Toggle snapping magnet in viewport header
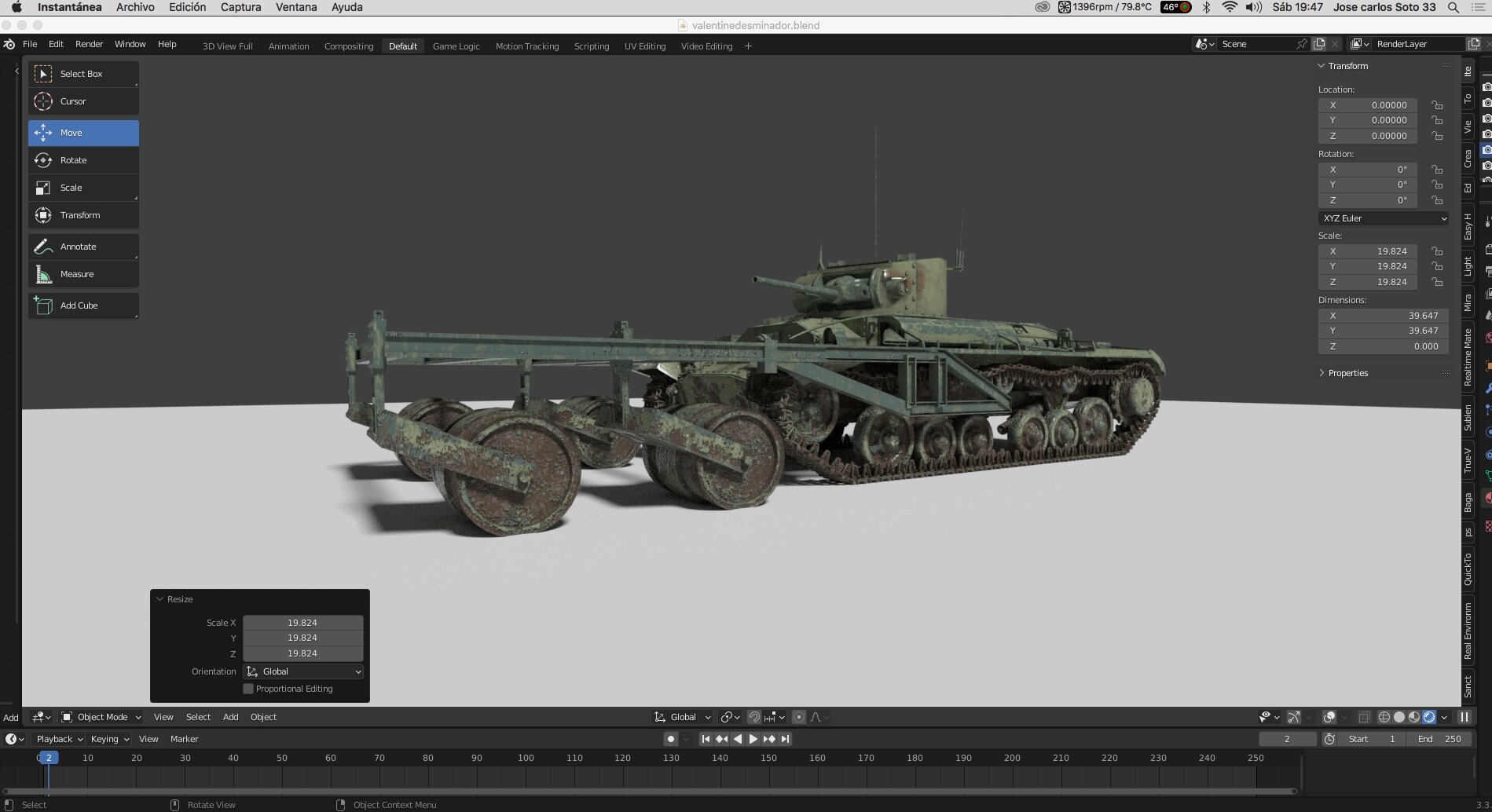 753,717
